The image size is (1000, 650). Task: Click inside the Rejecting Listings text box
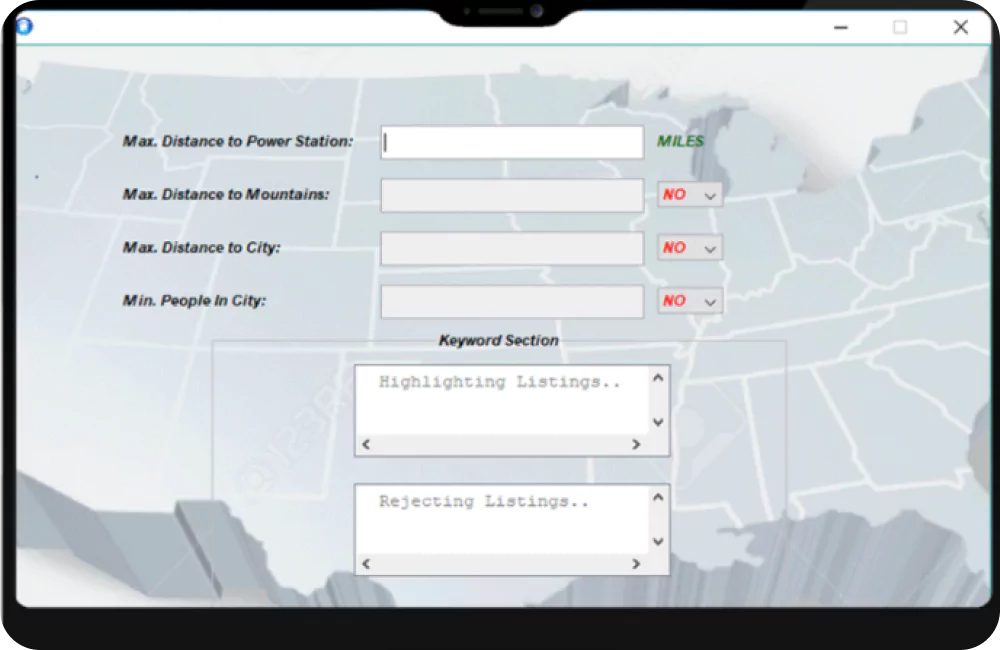(x=502, y=519)
